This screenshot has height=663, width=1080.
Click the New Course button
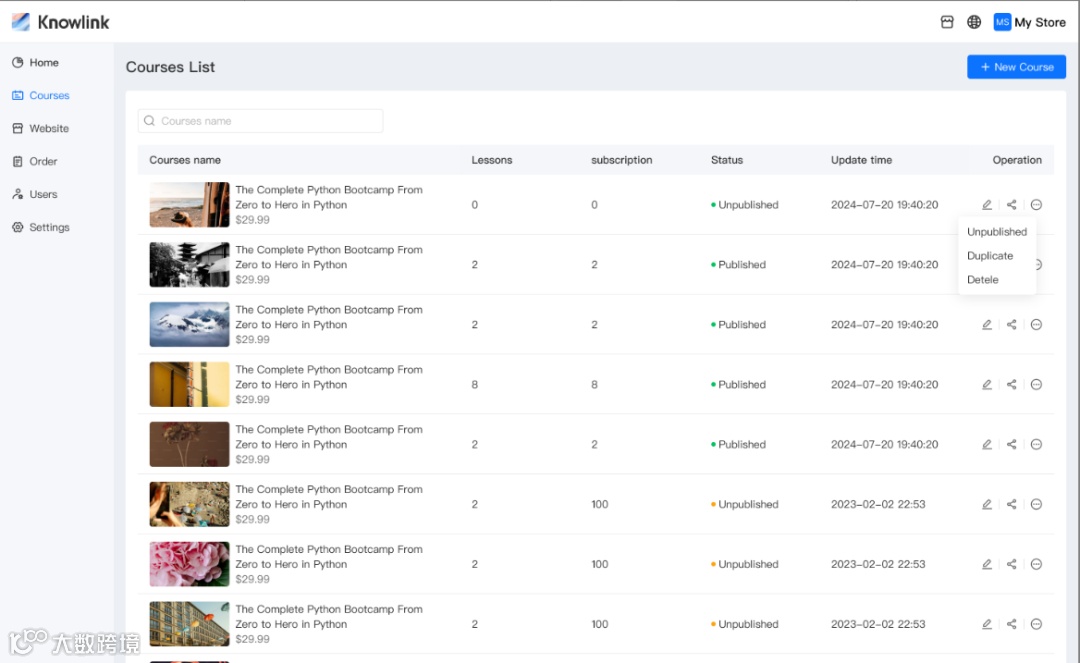(1016, 67)
